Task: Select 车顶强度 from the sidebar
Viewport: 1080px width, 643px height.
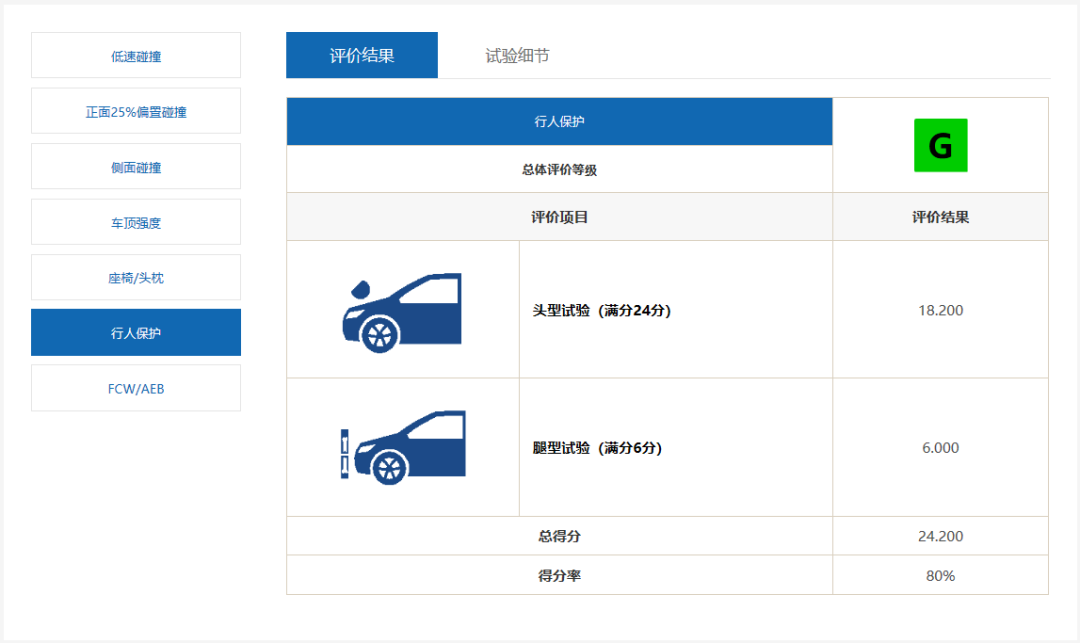Action: 136,223
